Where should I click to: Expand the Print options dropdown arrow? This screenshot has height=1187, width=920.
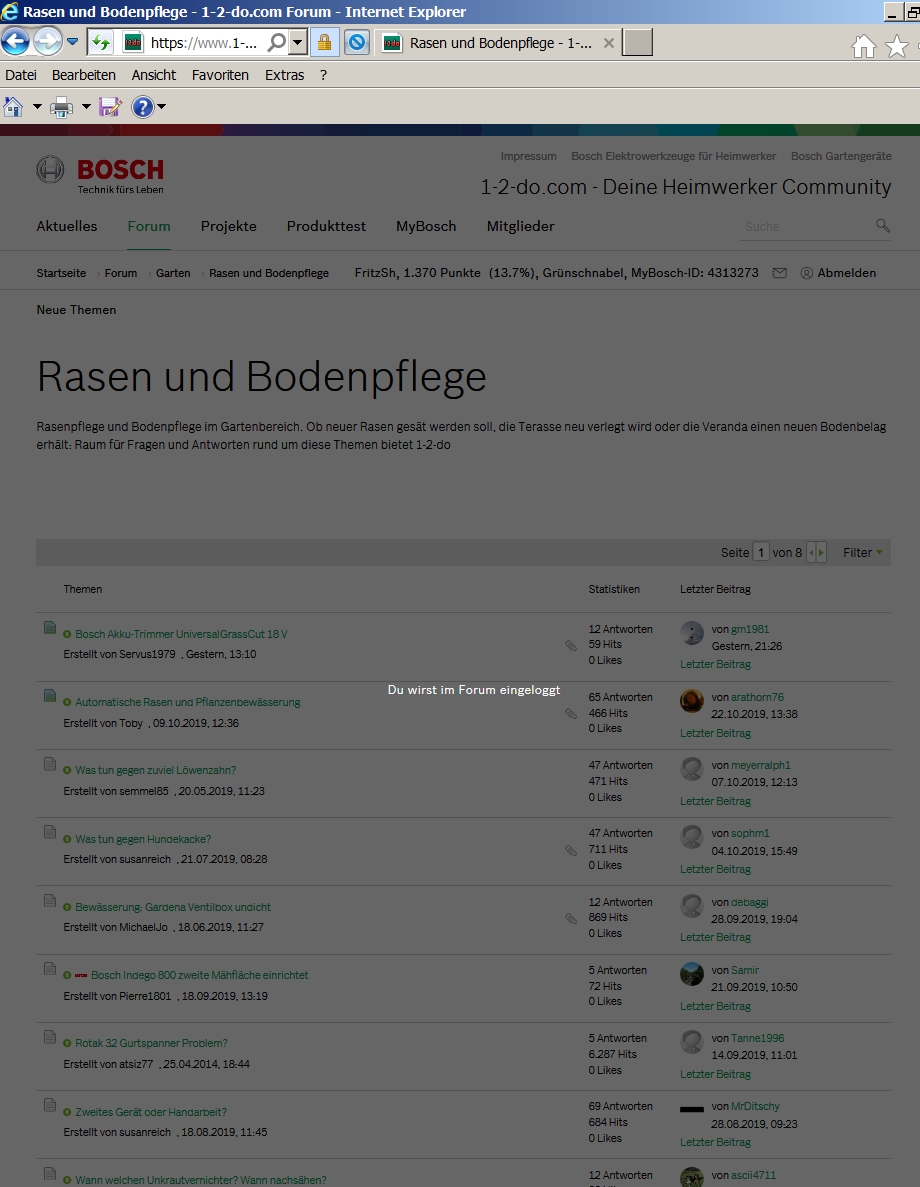(x=86, y=107)
